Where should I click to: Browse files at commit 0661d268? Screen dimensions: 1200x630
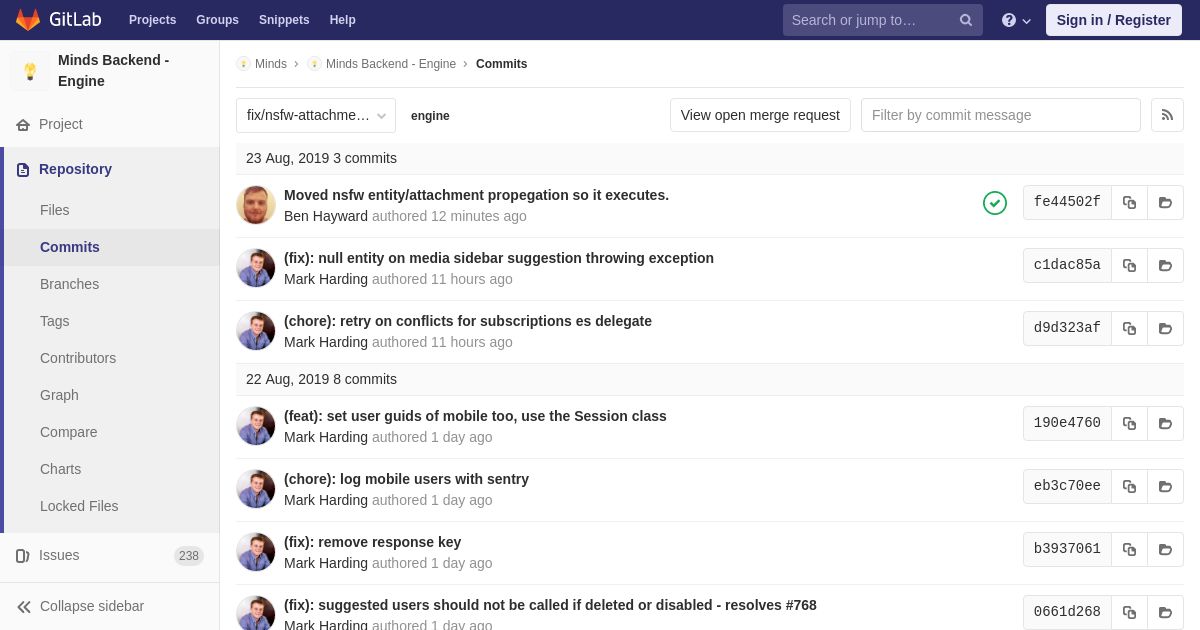(x=1165, y=612)
